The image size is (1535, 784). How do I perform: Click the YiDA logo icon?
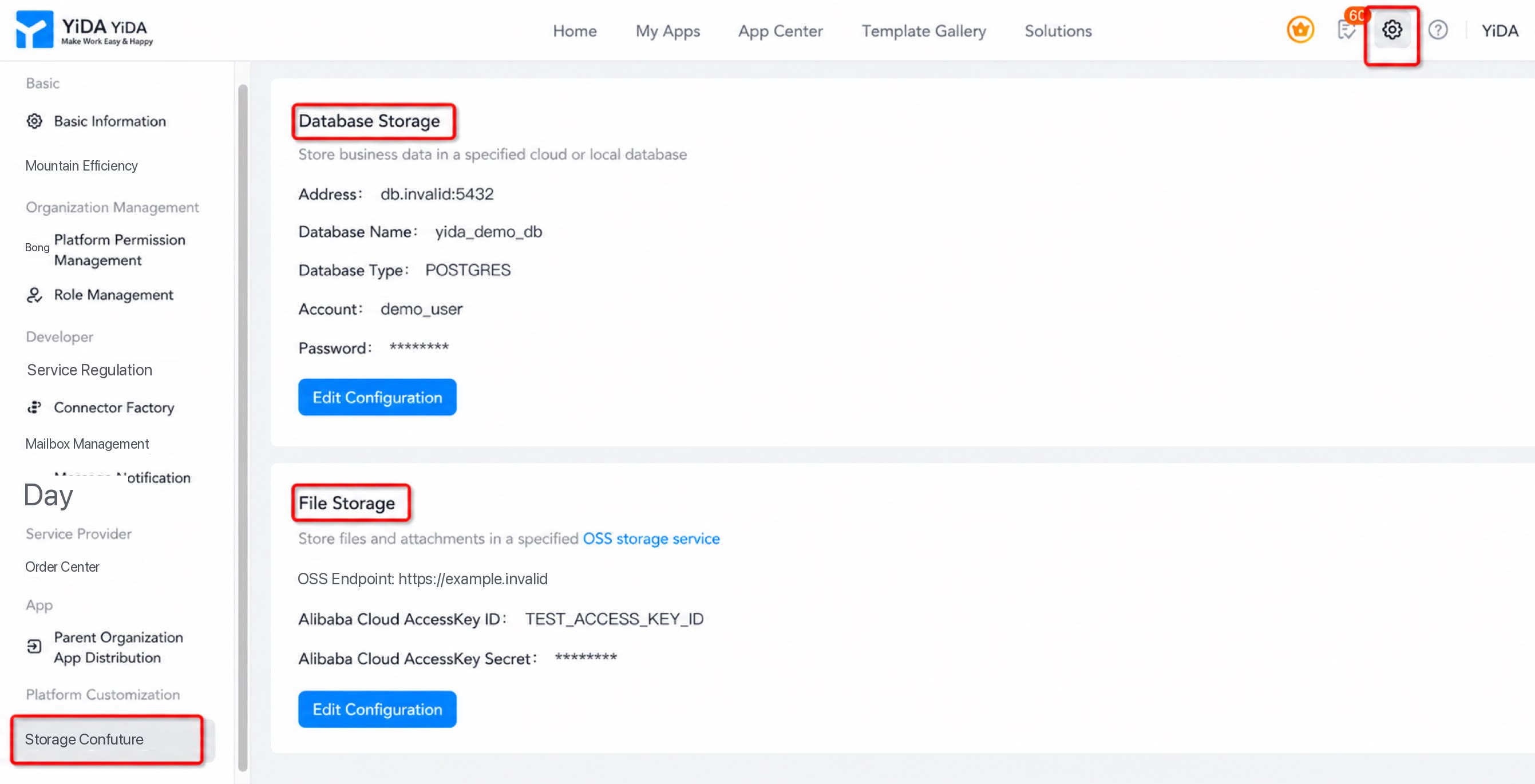[x=34, y=29]
